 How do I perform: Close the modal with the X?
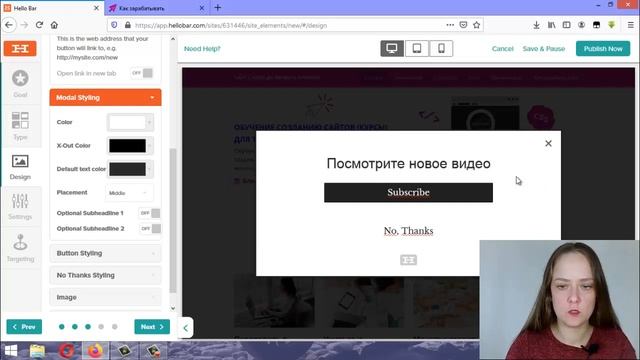click(x=548, y=143)
